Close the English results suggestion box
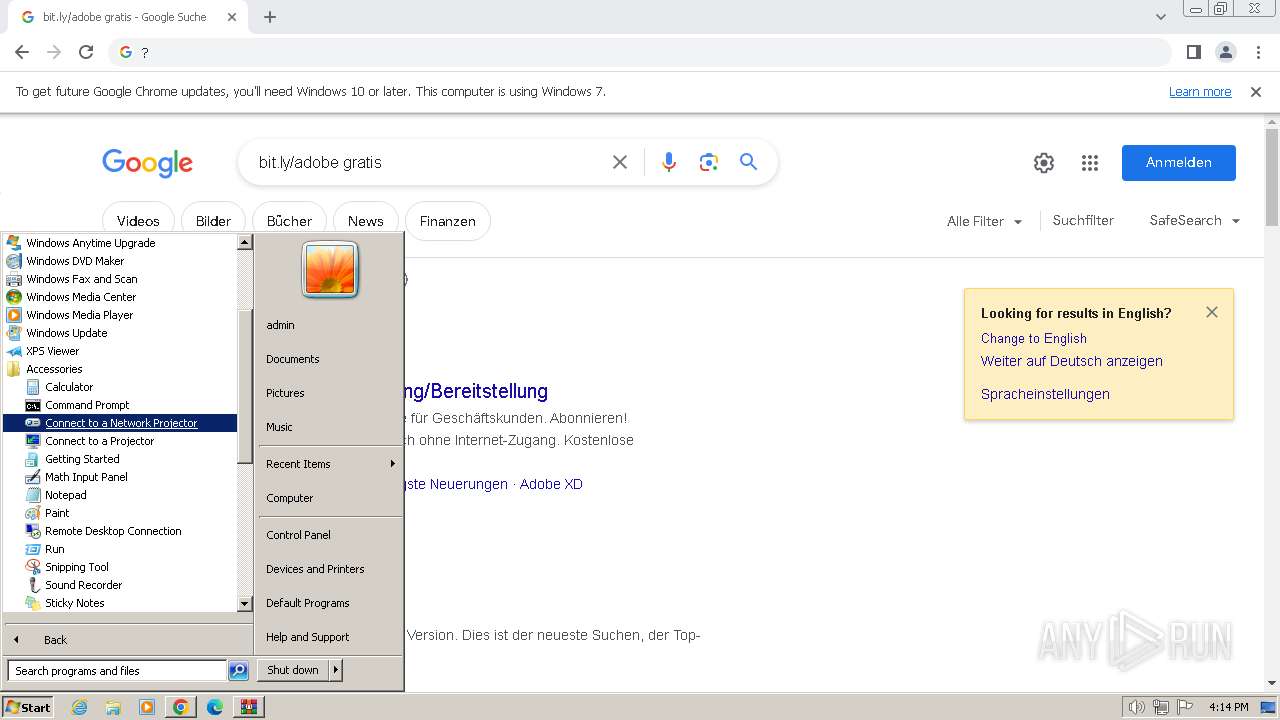 pos(1212,312)
